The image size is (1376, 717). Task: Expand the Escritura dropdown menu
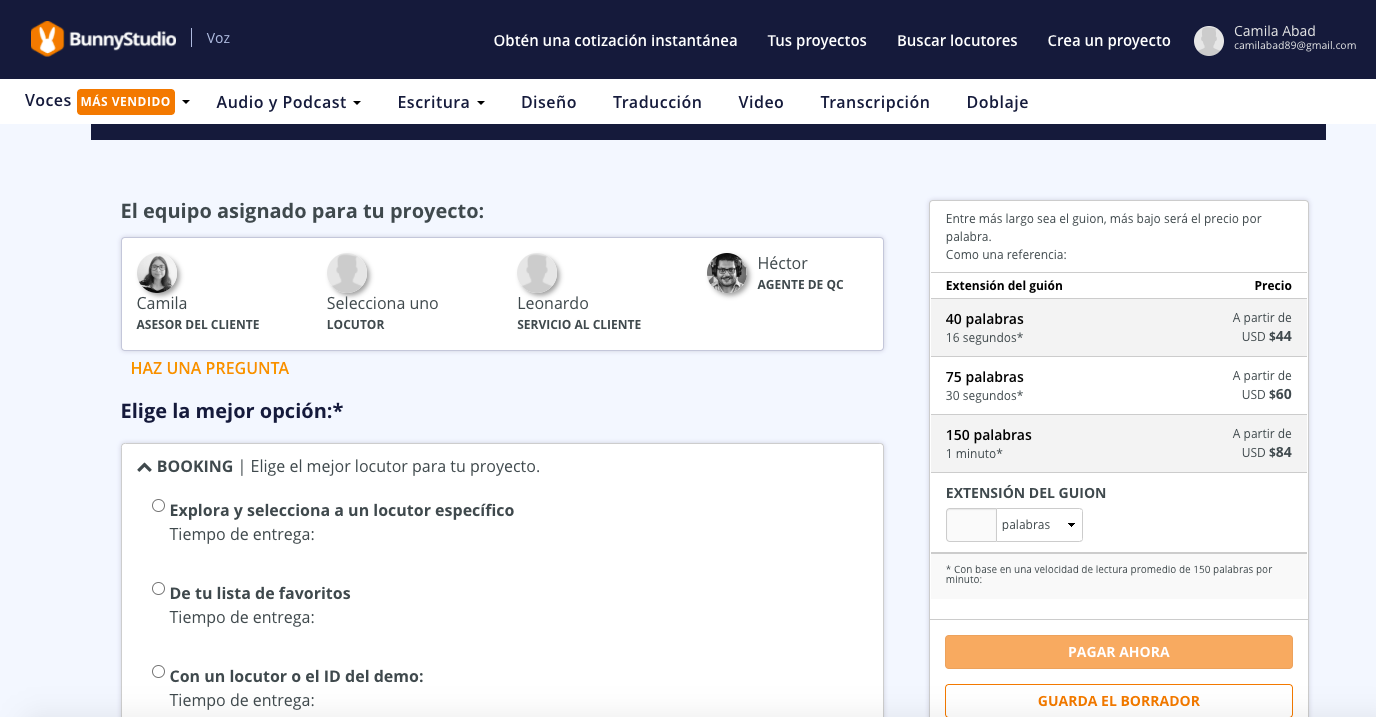[440, 102]
